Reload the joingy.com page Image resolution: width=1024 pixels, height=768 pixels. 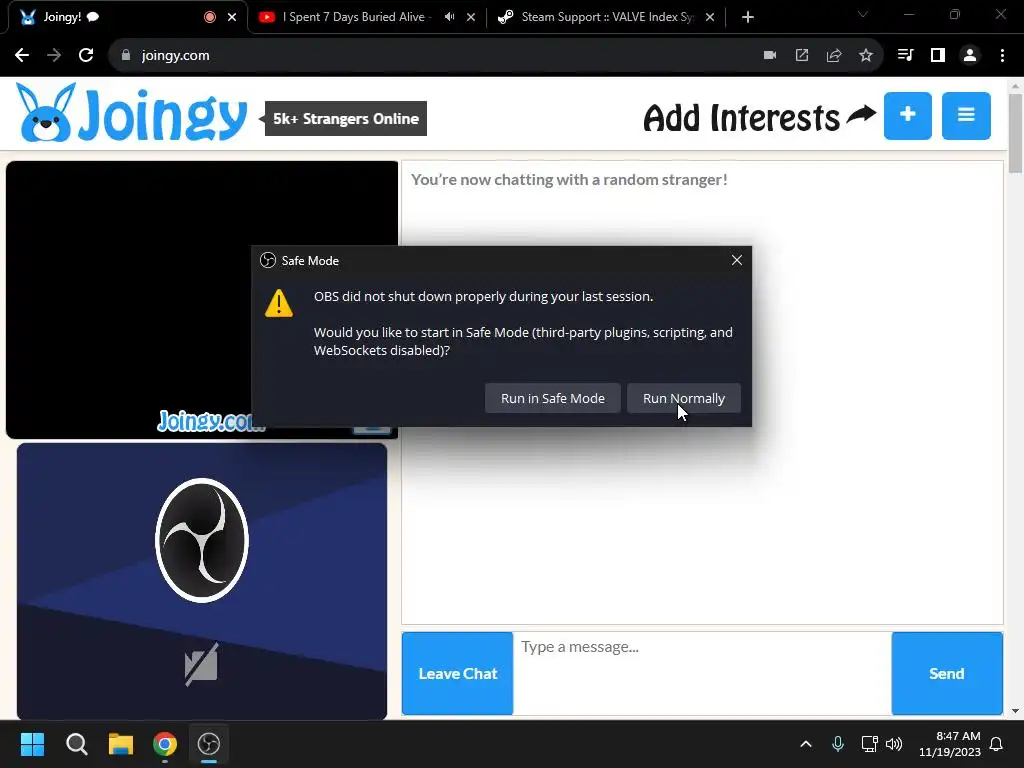(x=86, y=56)
